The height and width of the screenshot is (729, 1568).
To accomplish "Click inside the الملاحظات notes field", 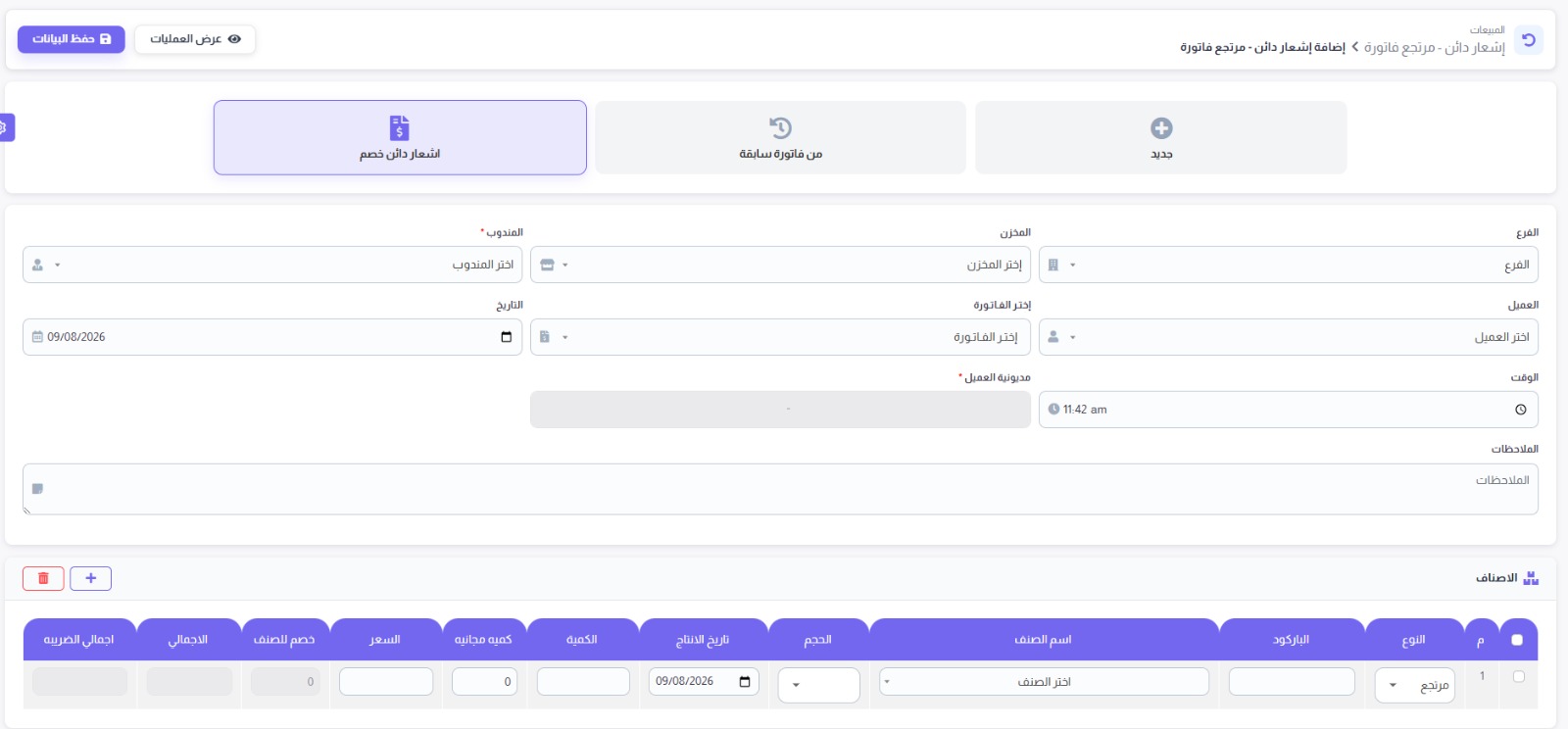I will [780, 489].
